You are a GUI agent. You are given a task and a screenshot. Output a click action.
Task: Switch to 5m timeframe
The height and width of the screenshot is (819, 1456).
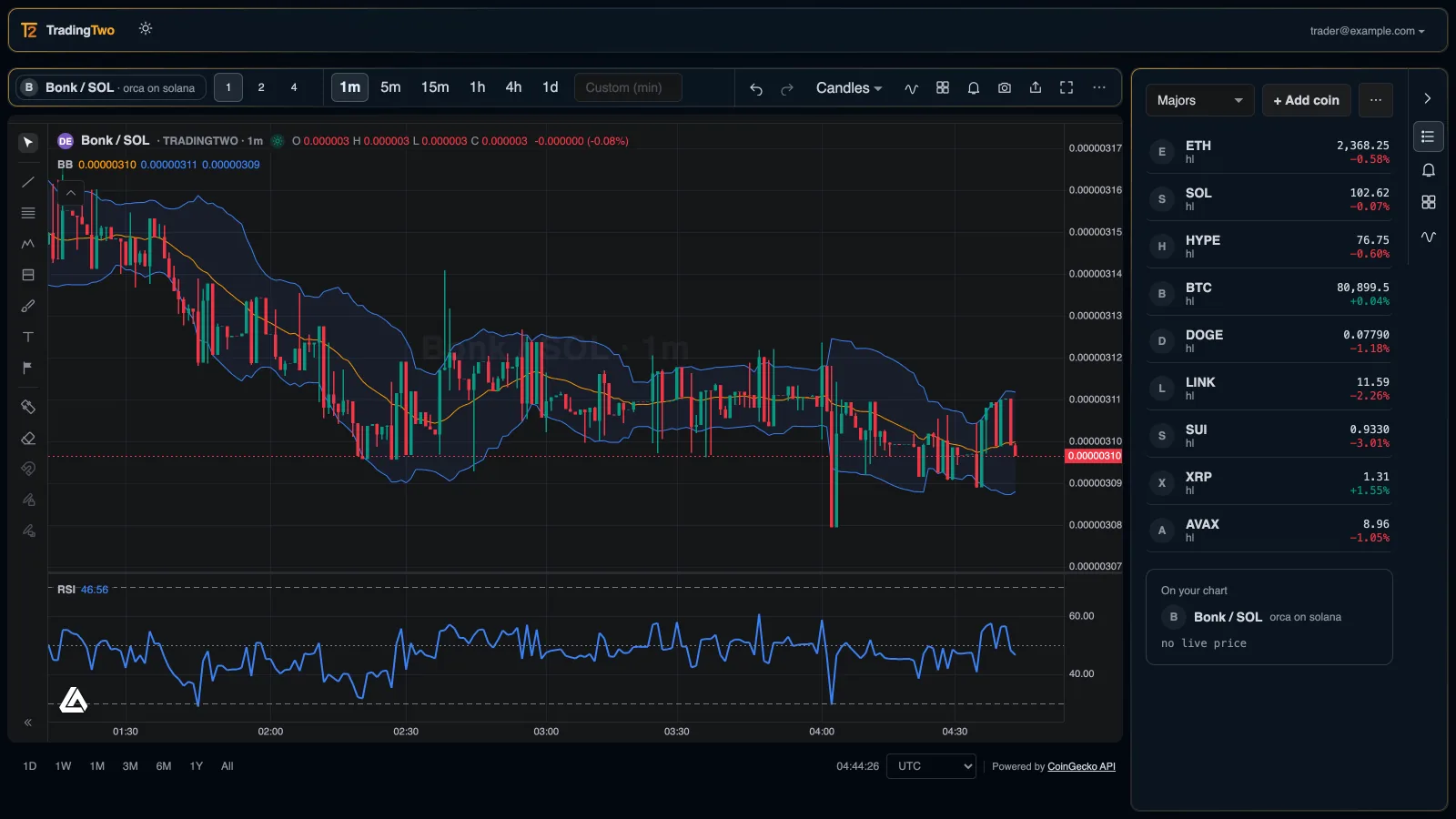coord(390,87)
